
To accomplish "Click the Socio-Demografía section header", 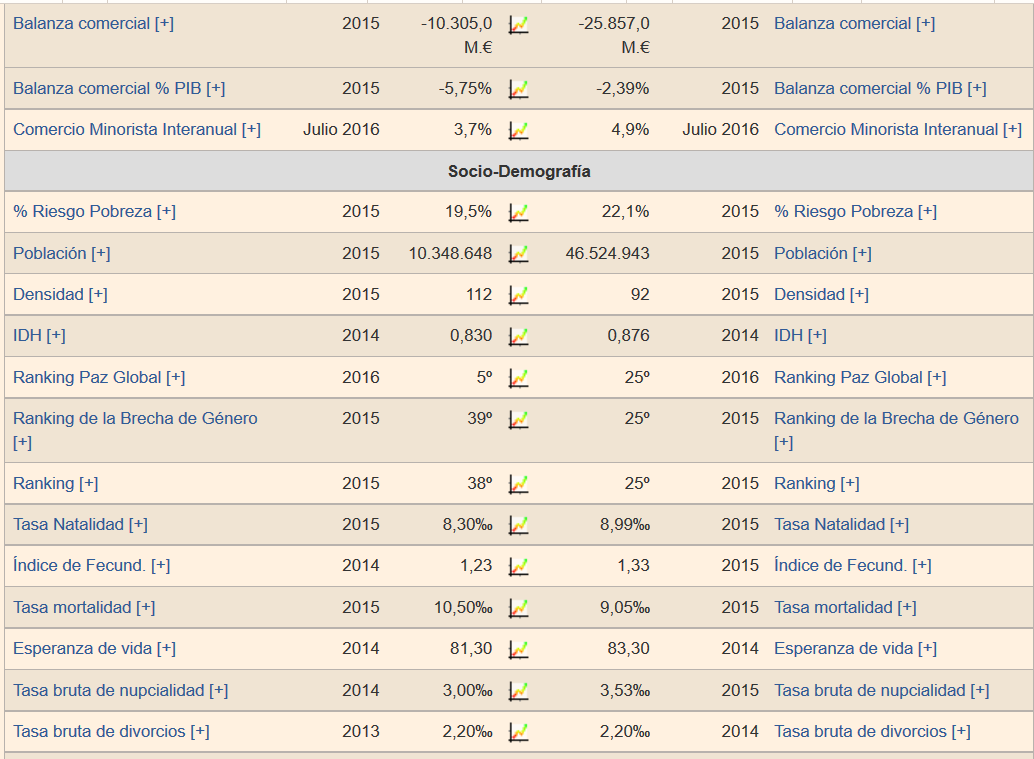I will 519,171.
